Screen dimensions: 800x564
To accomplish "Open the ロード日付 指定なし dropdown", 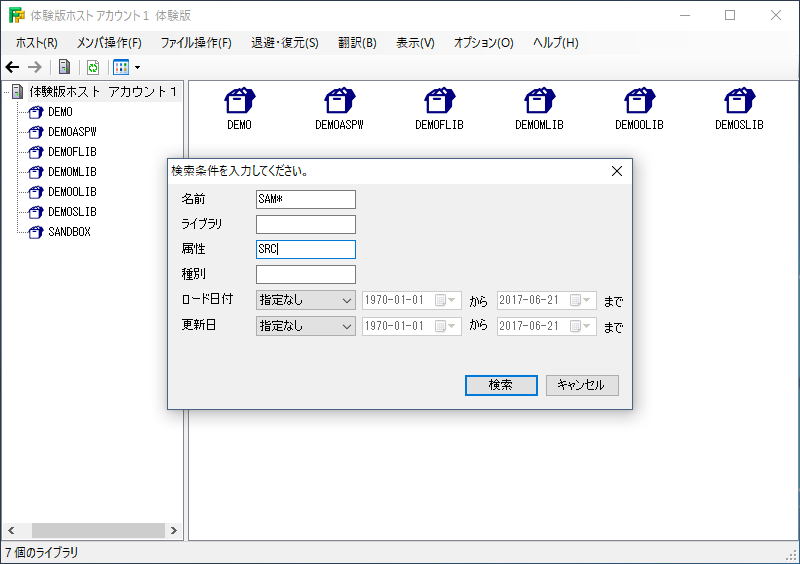I will [306, 300].
